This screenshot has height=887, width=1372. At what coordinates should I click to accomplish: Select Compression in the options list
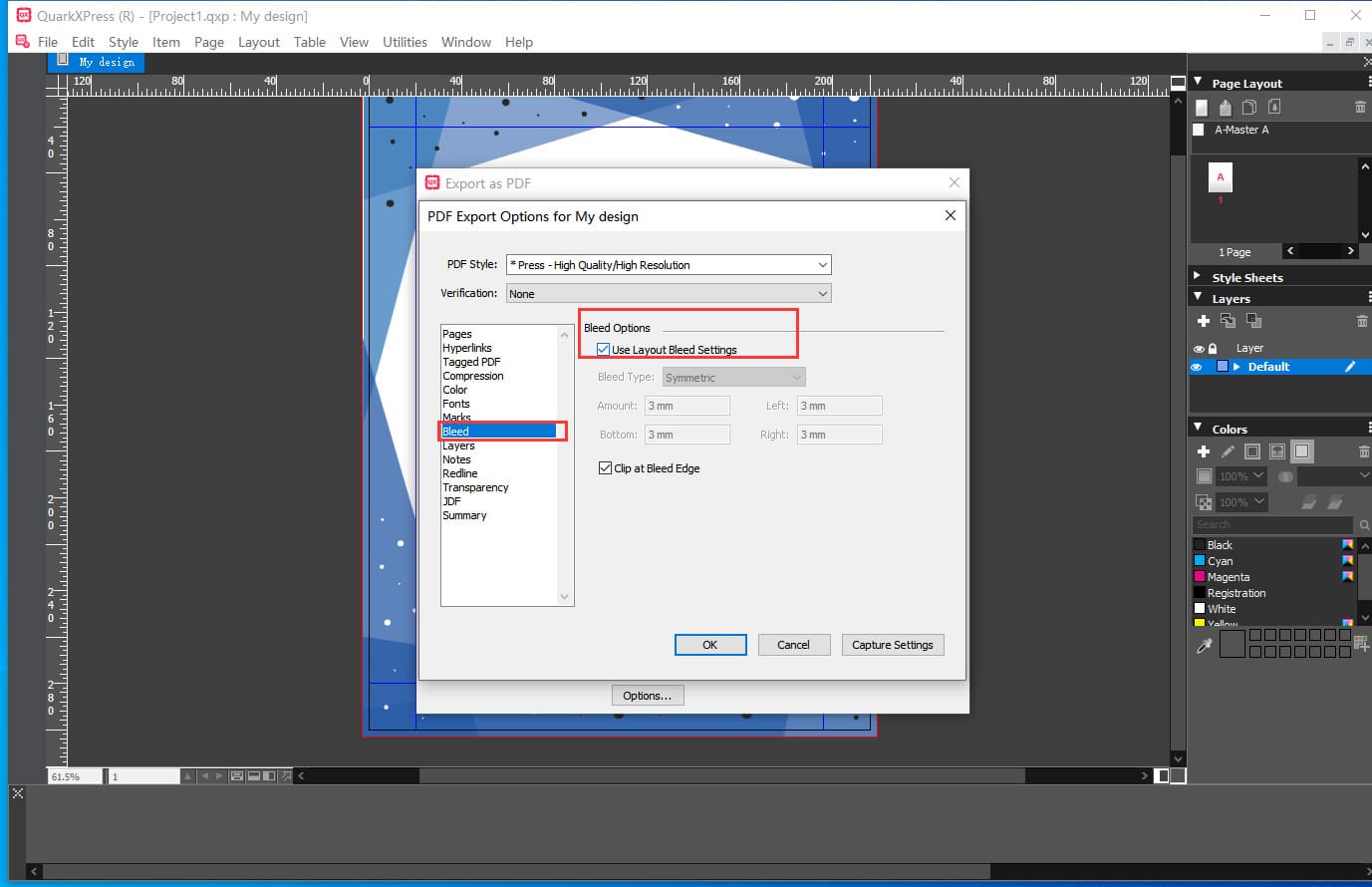(x=473, y=376)
